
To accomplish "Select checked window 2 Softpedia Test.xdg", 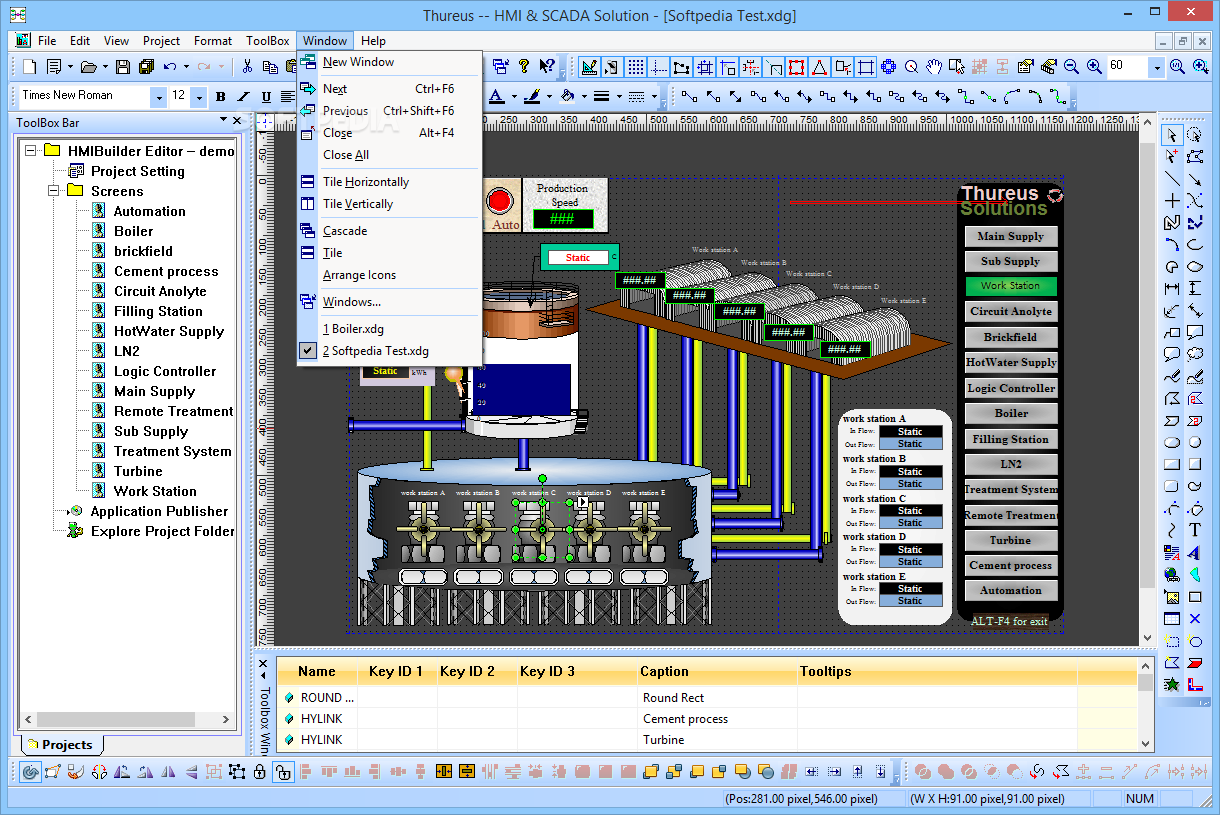I will [375, 351].
